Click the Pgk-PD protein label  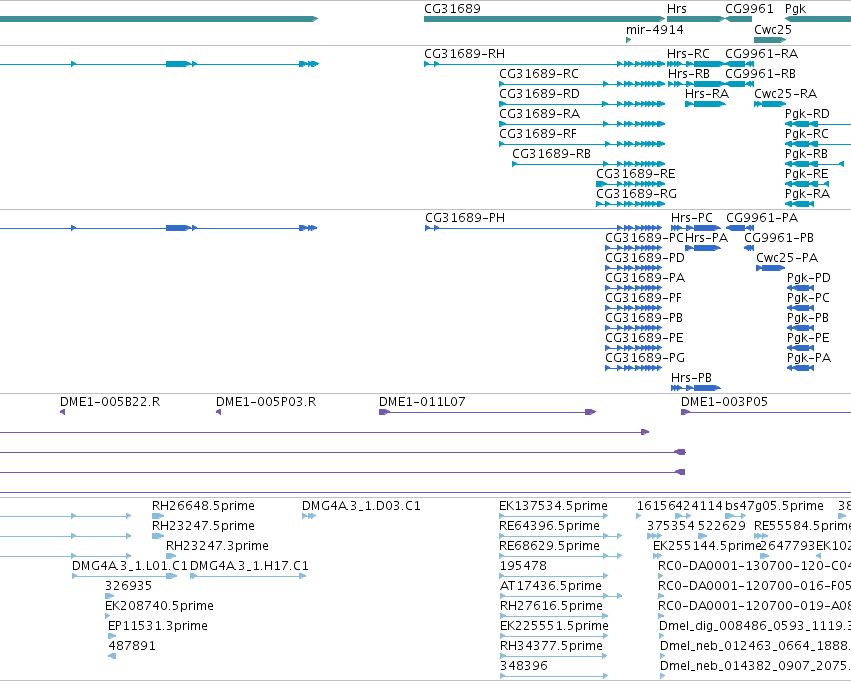click(809, 278)
